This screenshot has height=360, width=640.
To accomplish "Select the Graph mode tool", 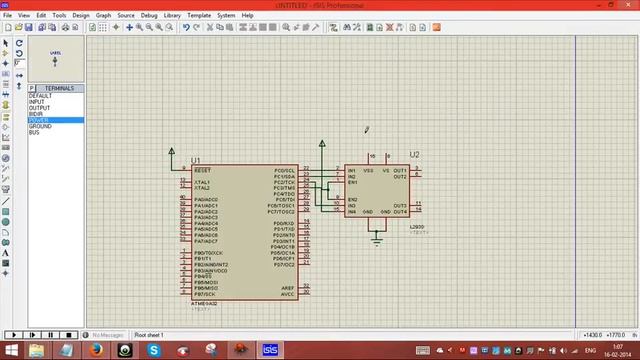I will [x=6, y=138].
